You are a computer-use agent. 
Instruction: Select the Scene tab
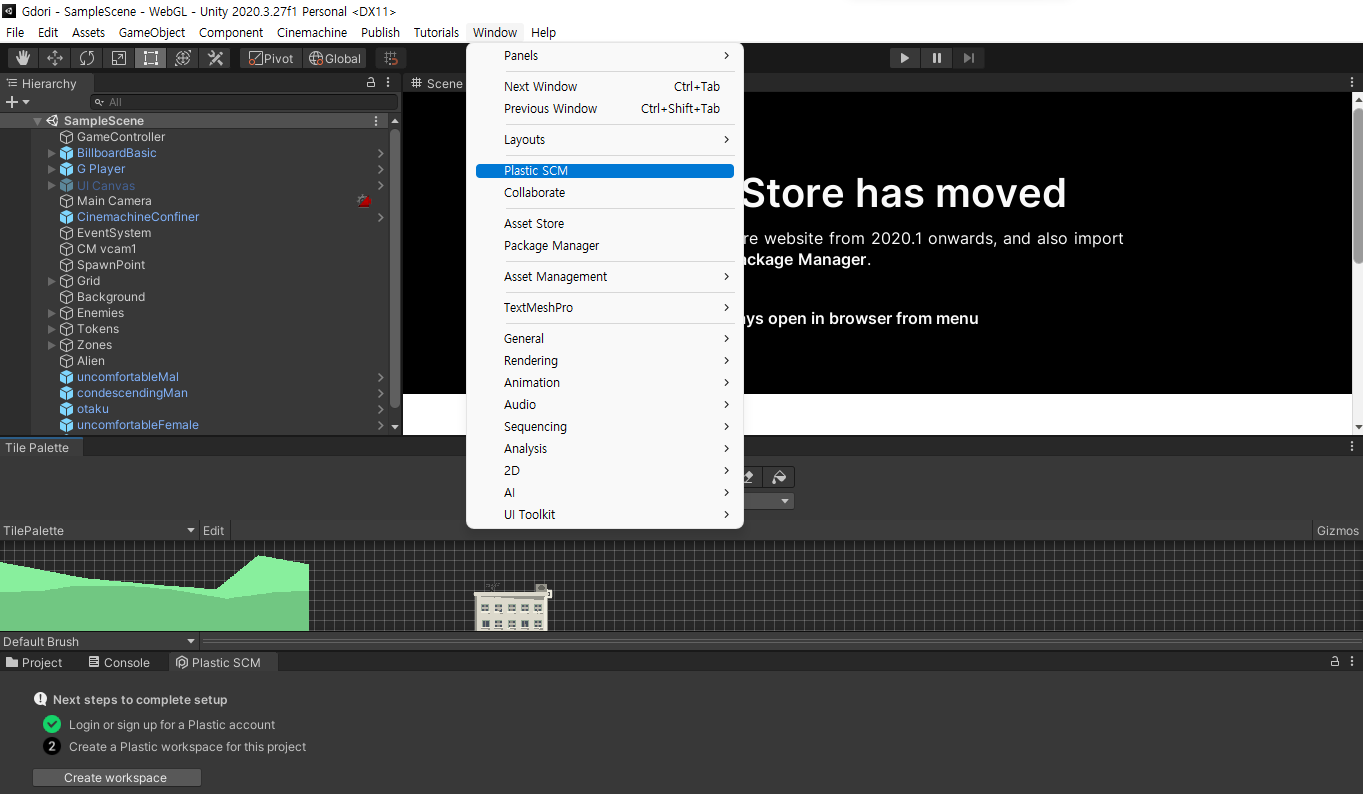[x=436, y=83]
